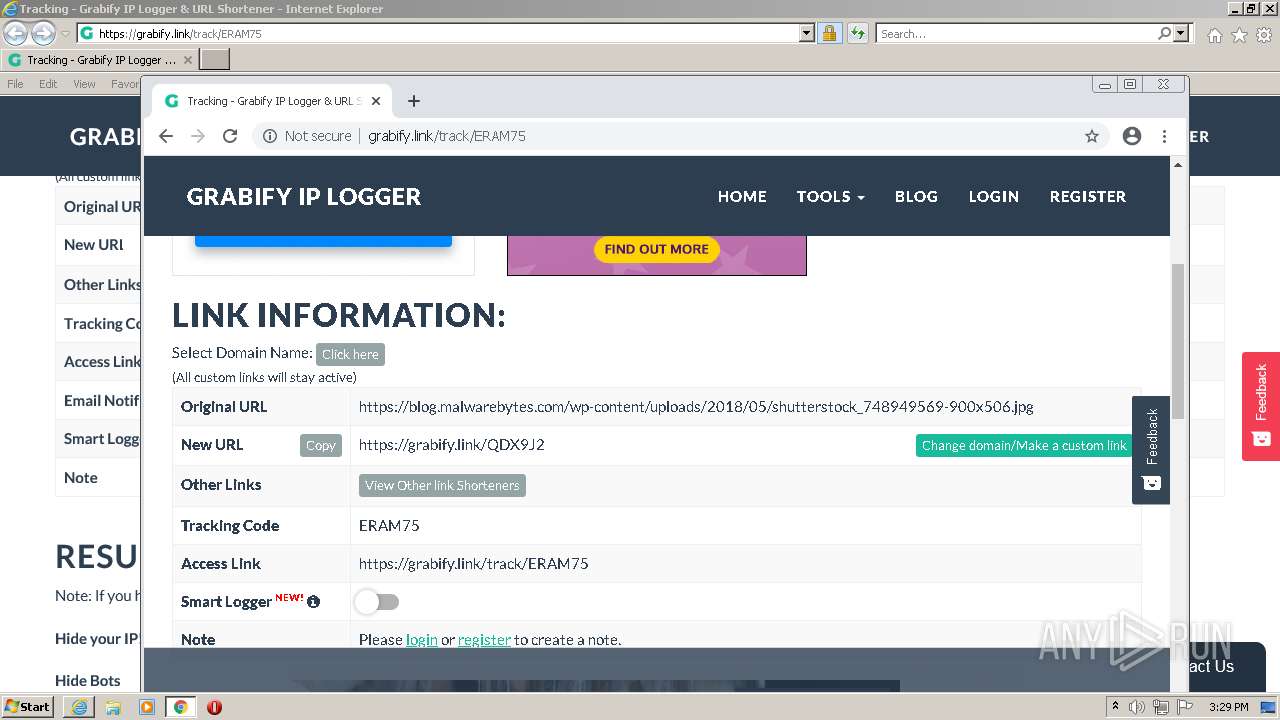Open IE Edit menu
This screenshot has height=720, width=1280.
point(48,84)
